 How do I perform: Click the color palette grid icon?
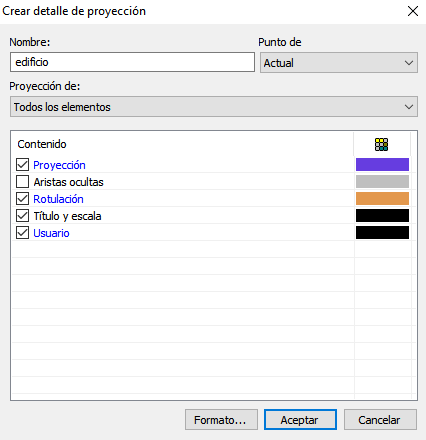381,144
